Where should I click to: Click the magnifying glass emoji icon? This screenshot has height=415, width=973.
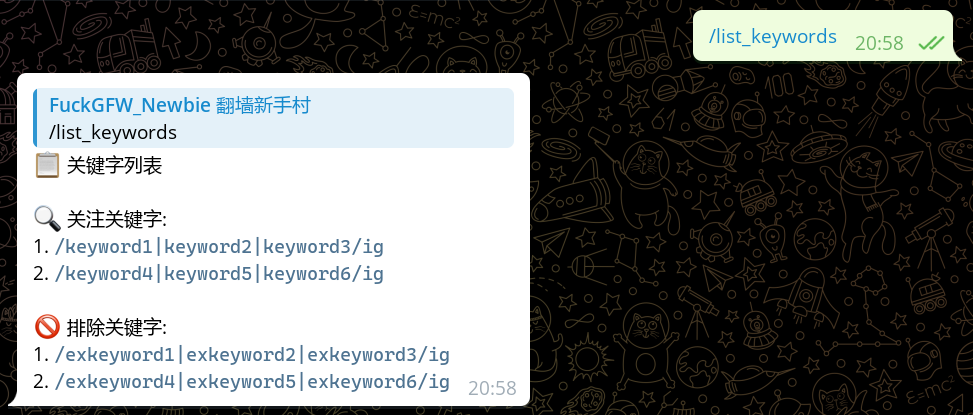point(47,219)
